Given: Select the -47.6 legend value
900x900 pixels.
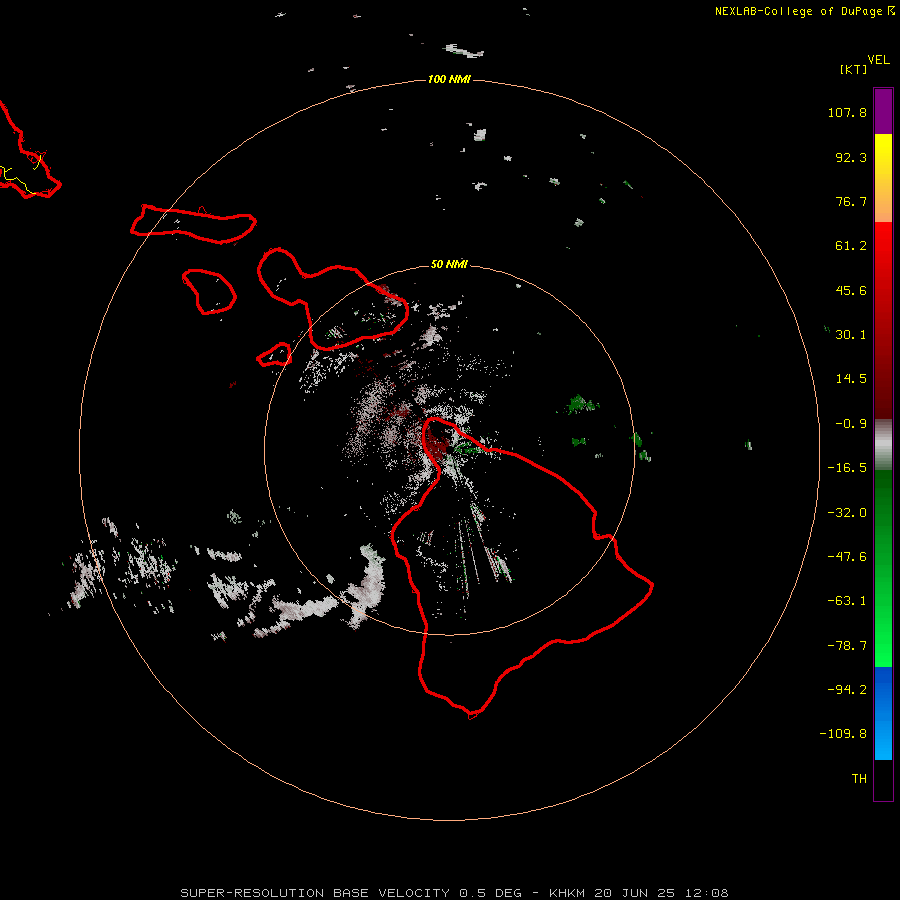Looking at the screenshot, I should [847, 557].
